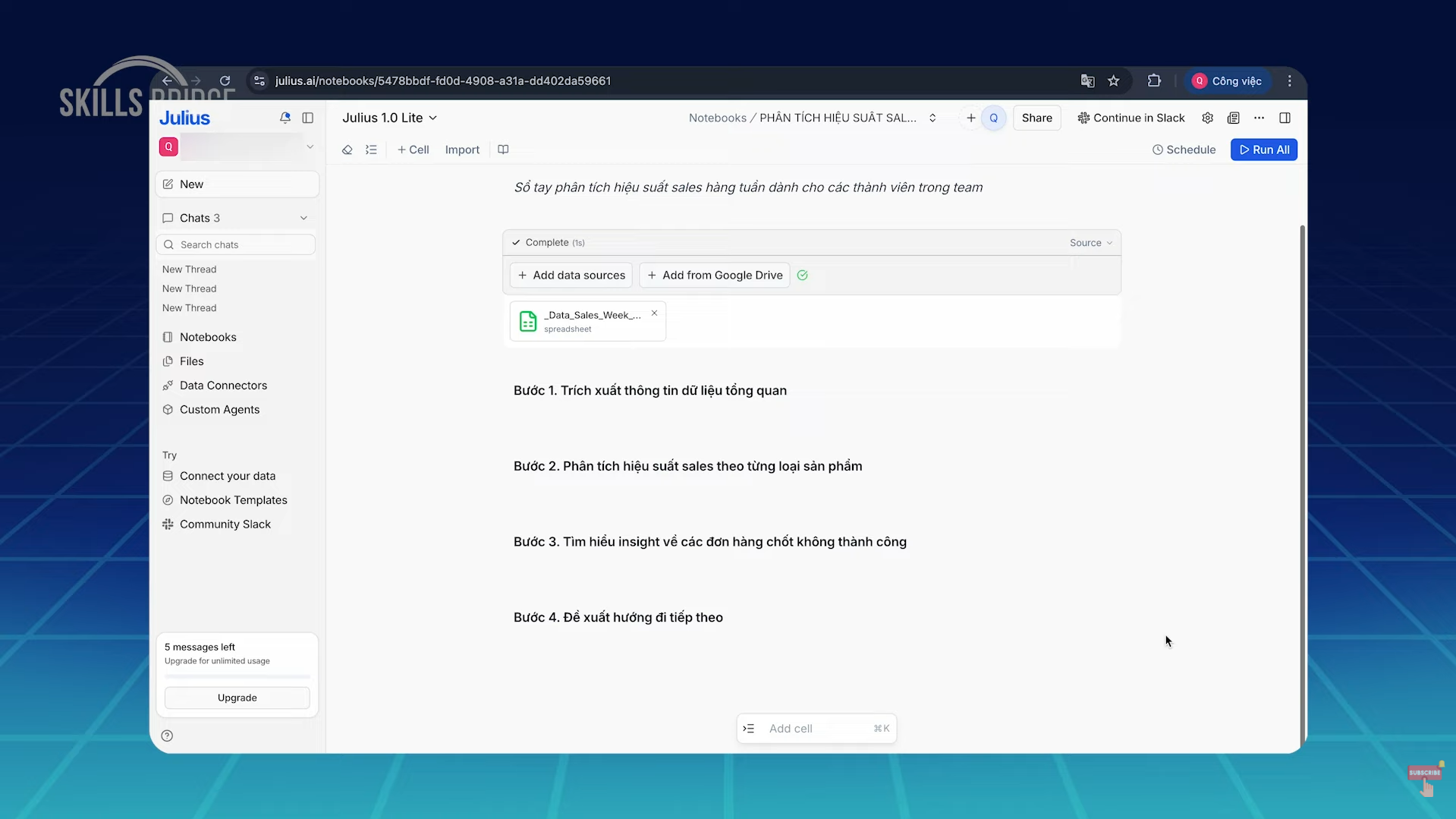Bookmark page with the star icon

(x=1113, y=81)
